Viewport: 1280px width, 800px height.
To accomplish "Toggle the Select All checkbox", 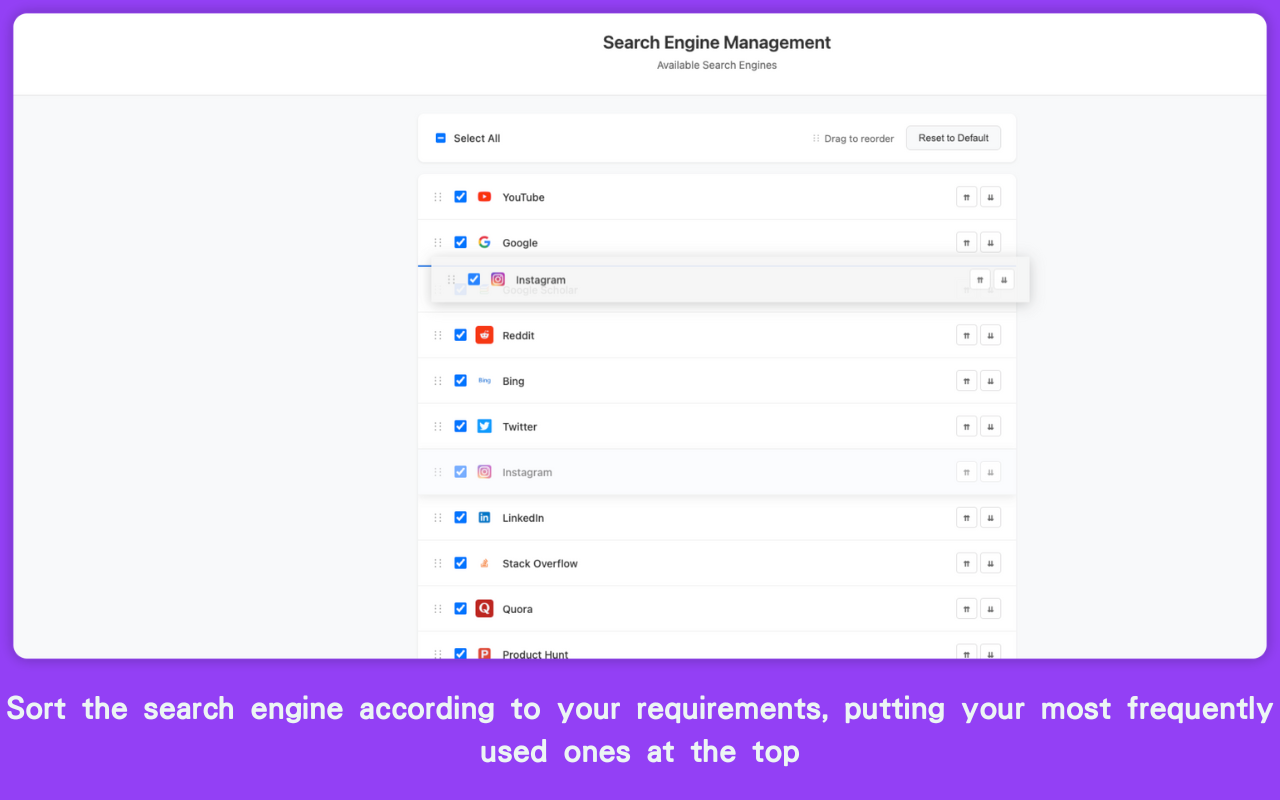I will pos(440,138).
